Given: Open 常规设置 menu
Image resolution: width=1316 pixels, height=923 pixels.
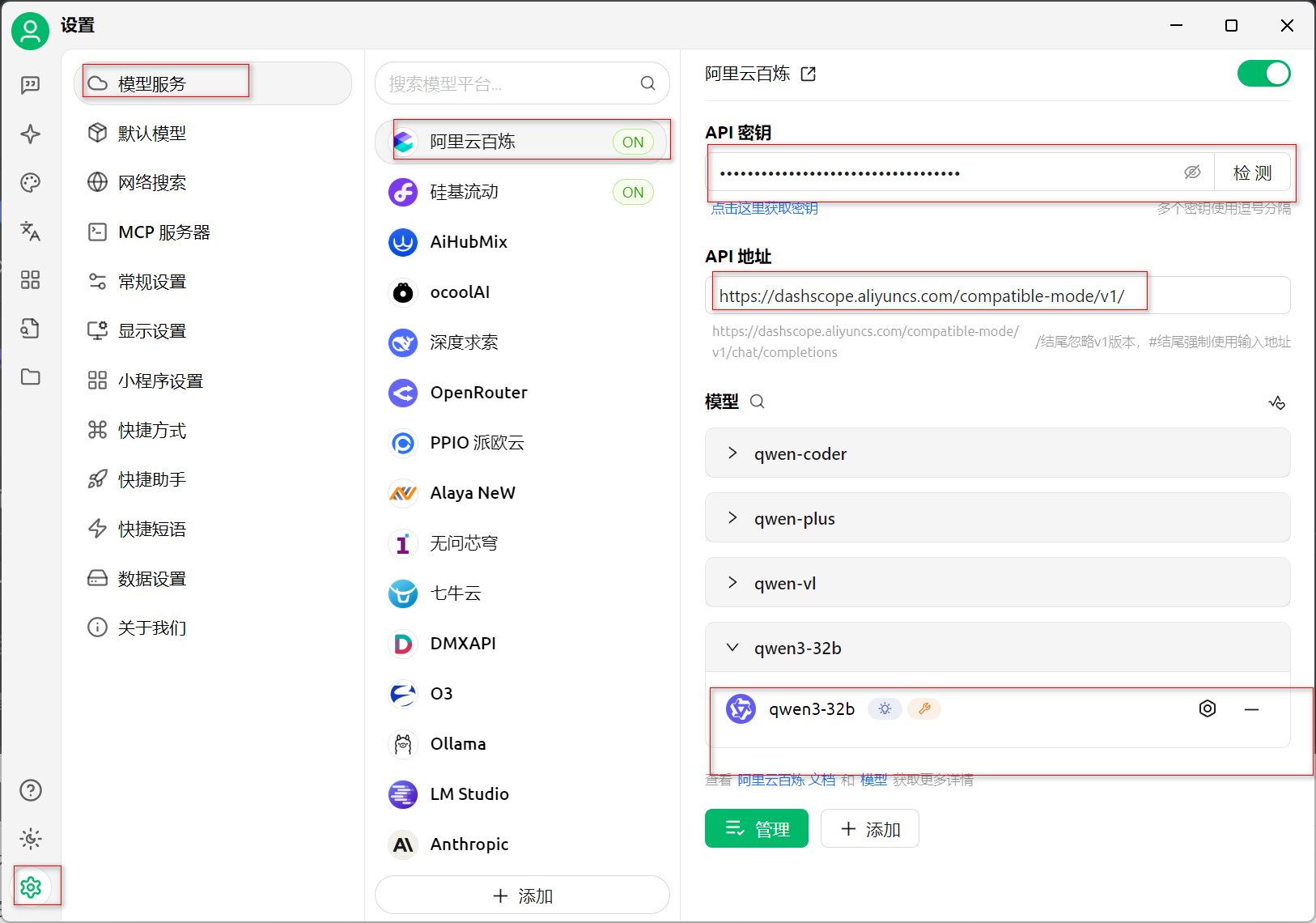Looking at the screenshot, I should (x=213, y=282).
